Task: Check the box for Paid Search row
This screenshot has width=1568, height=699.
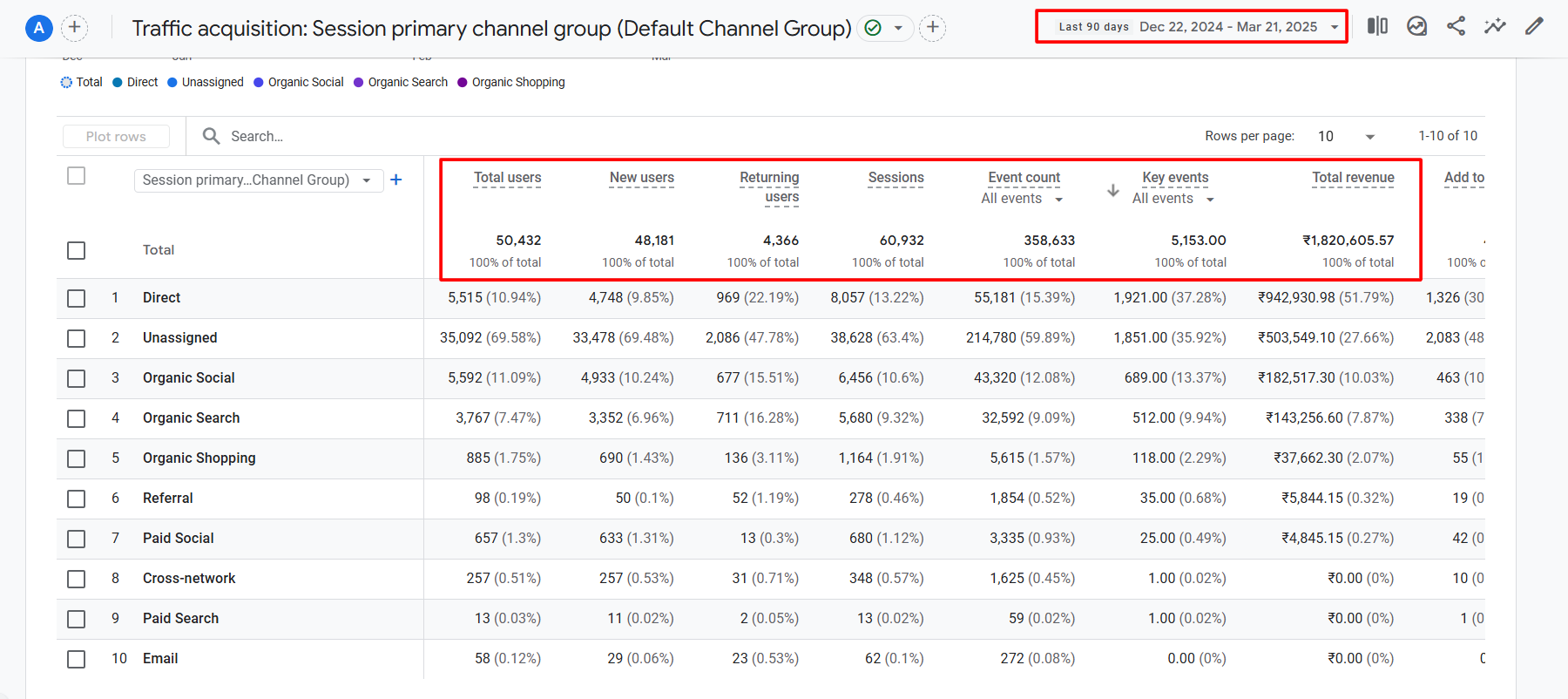Action: pyautogui.click(x=77, y=619)
